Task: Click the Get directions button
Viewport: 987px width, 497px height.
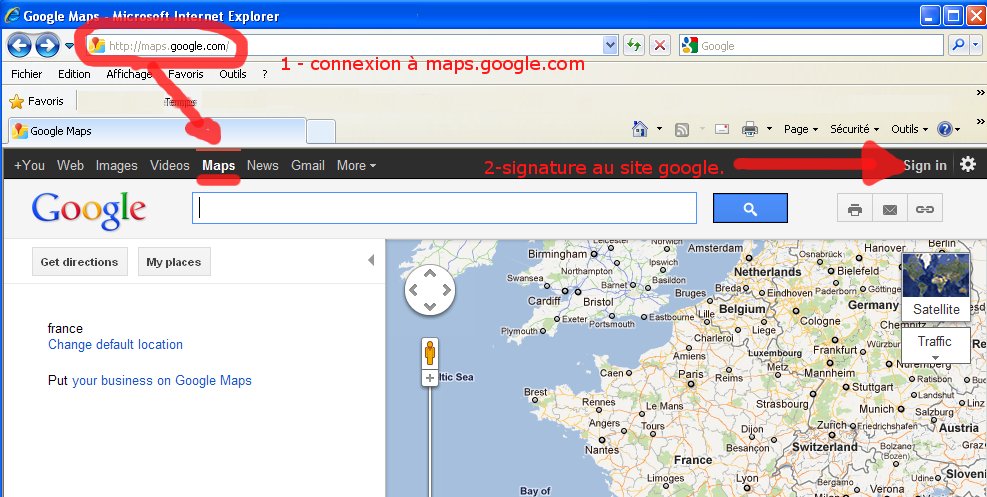Action: coord(79,262)
